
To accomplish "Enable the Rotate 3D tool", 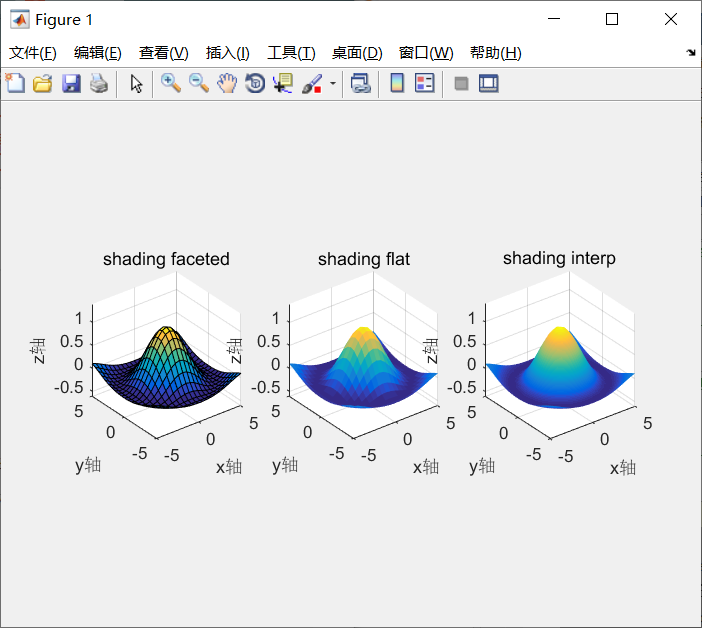I will point(255,84).
